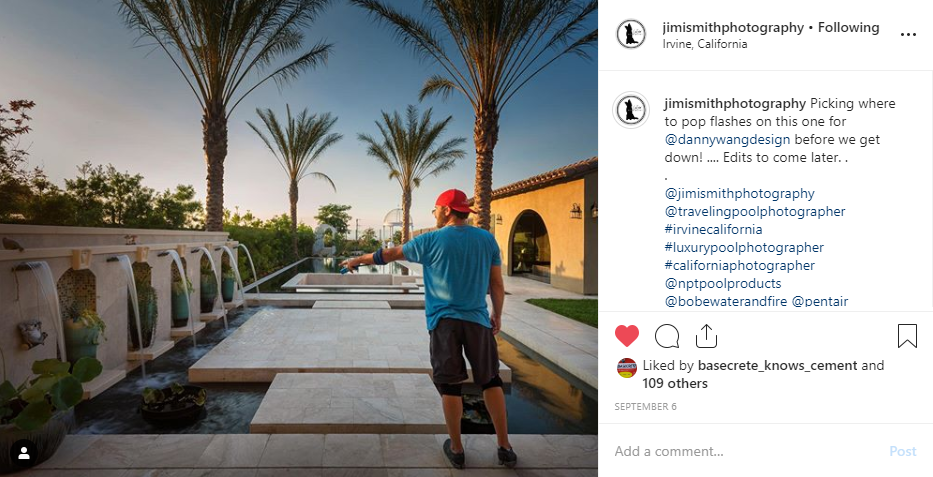This screenshot has width=933, height=477.
Task: Save post with bookmark icon
Action: click(x=907, y=336)
